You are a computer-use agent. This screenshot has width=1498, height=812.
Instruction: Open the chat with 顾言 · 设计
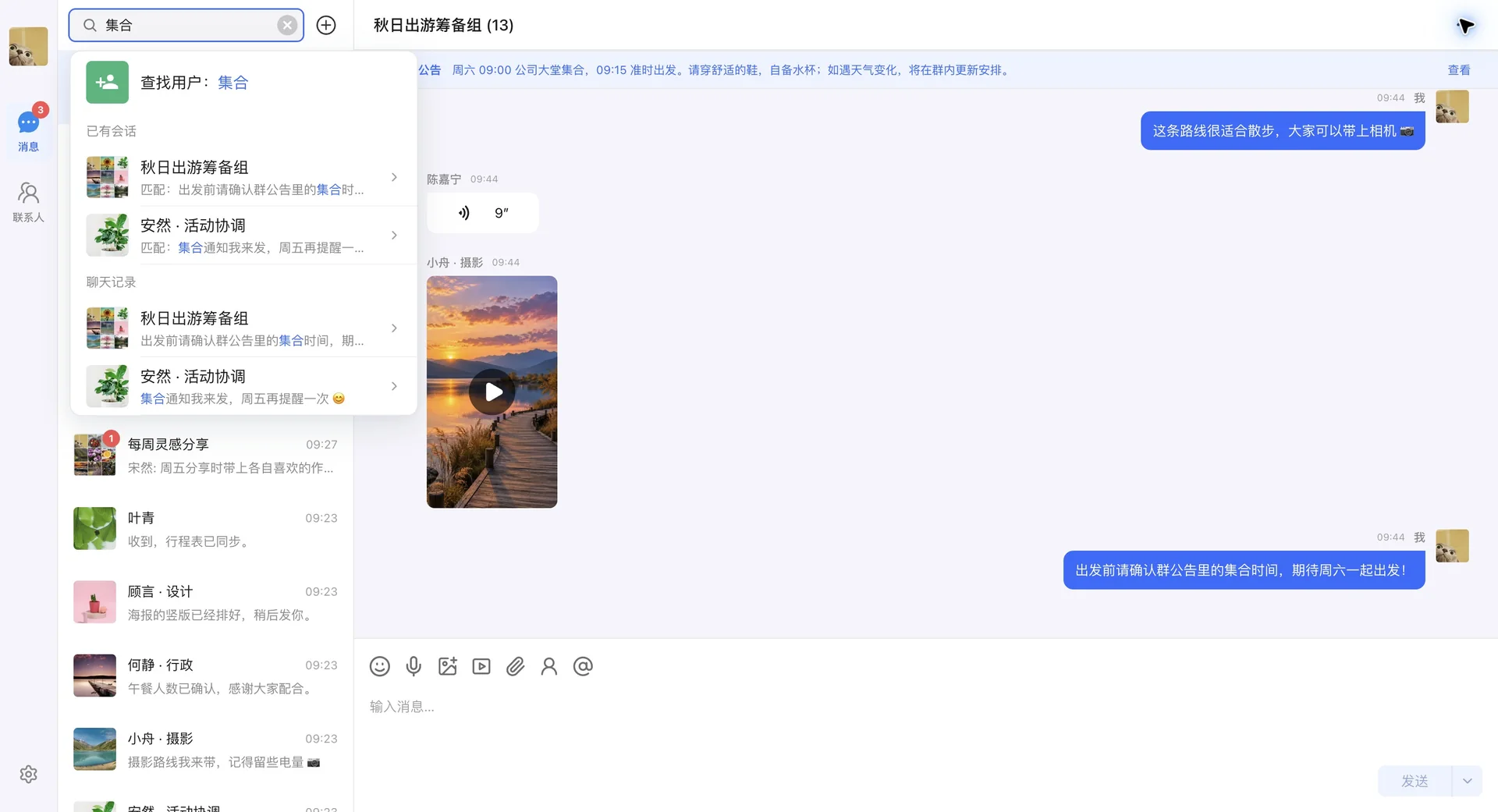coord(206,602)
